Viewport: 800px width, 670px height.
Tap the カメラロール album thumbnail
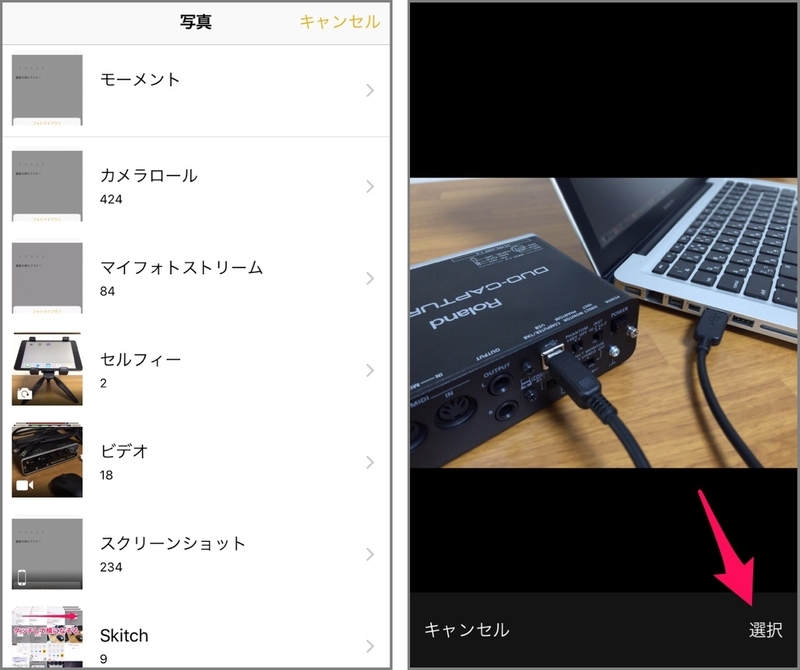[47, 186]
